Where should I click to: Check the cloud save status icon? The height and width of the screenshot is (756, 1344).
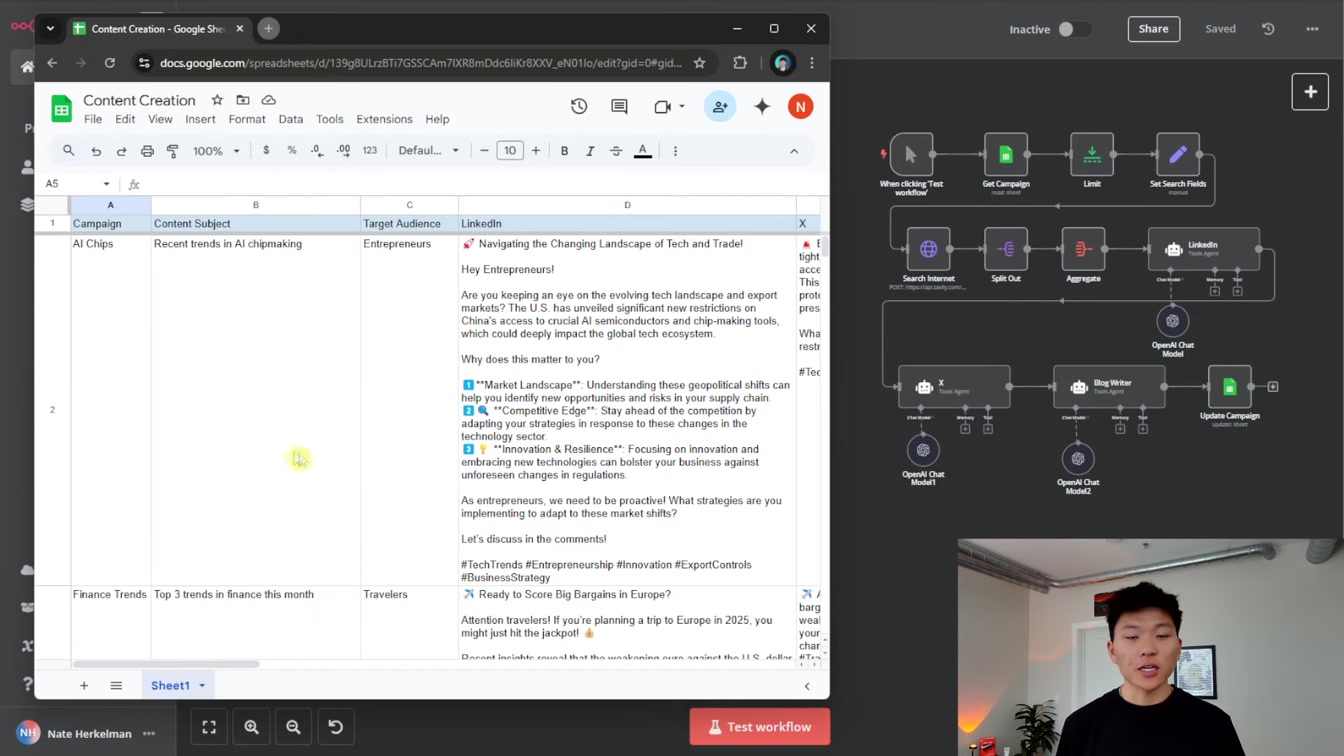pyautogui.click(x=269, y=100)
